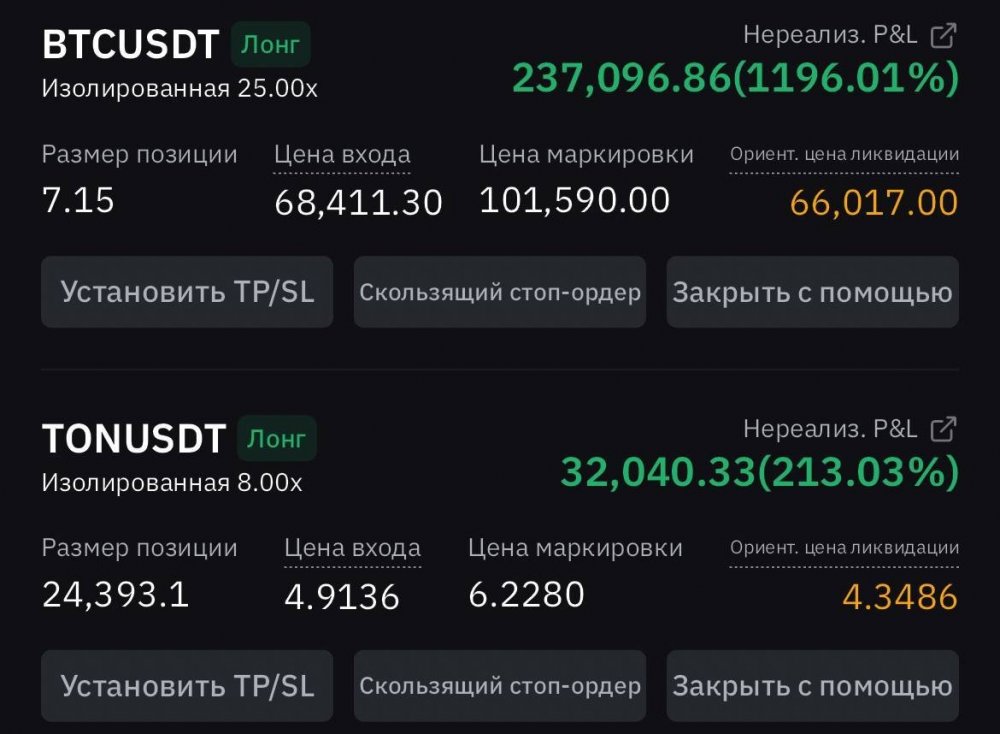Image resolution: width=1000 pixels, height=734 pixels.
Task: Open Скользящий стоп-ордер for TONUSDT
Action: 500,686
